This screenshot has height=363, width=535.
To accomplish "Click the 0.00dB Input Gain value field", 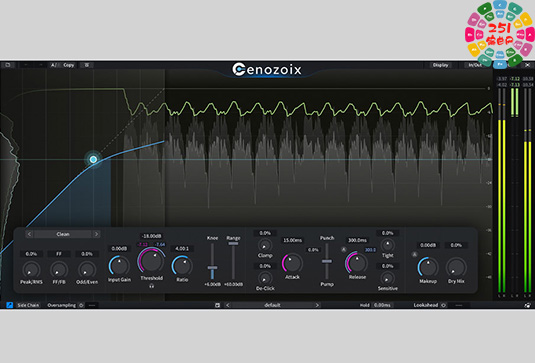I will click(x=119, y=249).
